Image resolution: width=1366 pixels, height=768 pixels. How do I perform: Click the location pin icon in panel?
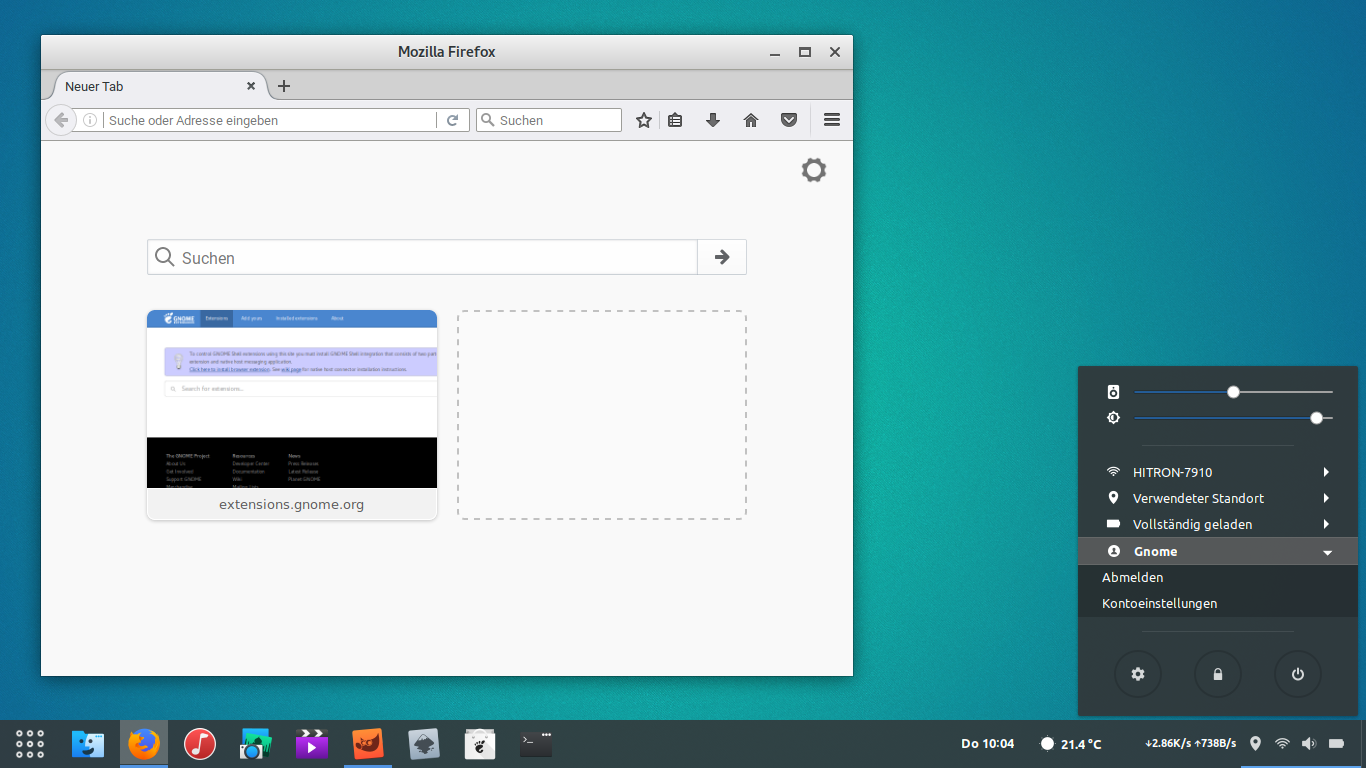click(x=1256, y=744)
